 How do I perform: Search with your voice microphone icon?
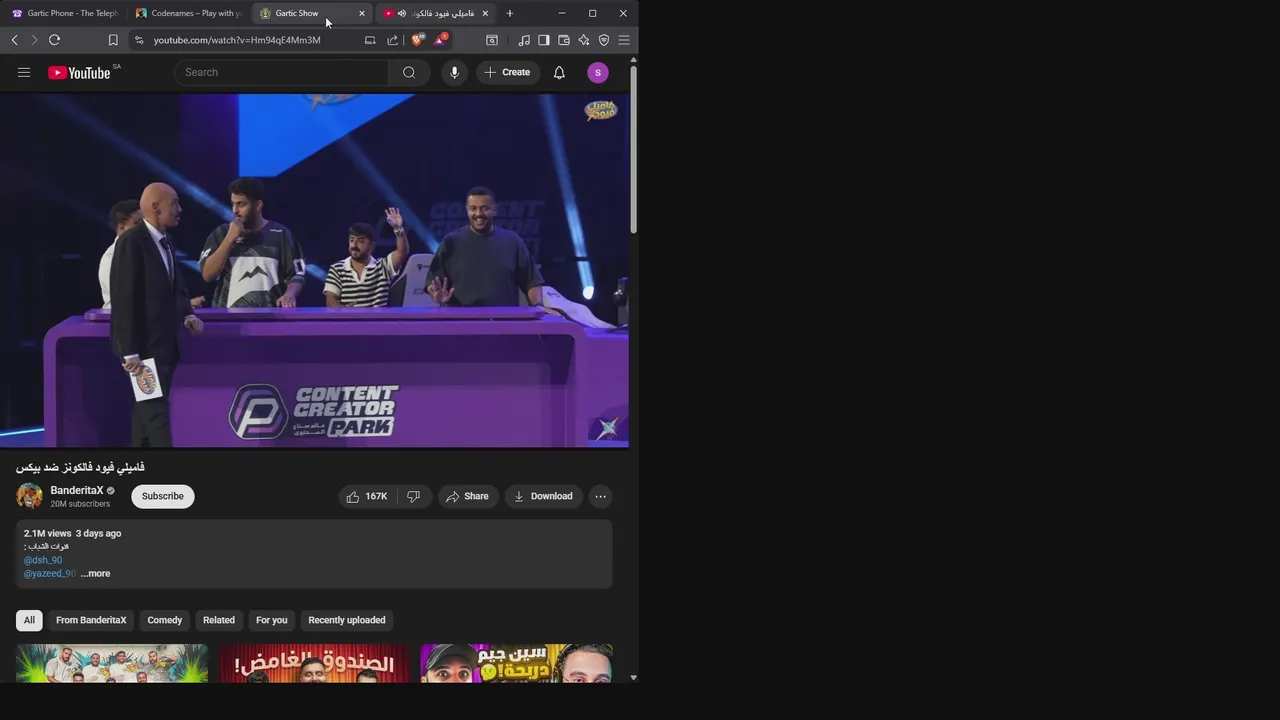point(454,72)
